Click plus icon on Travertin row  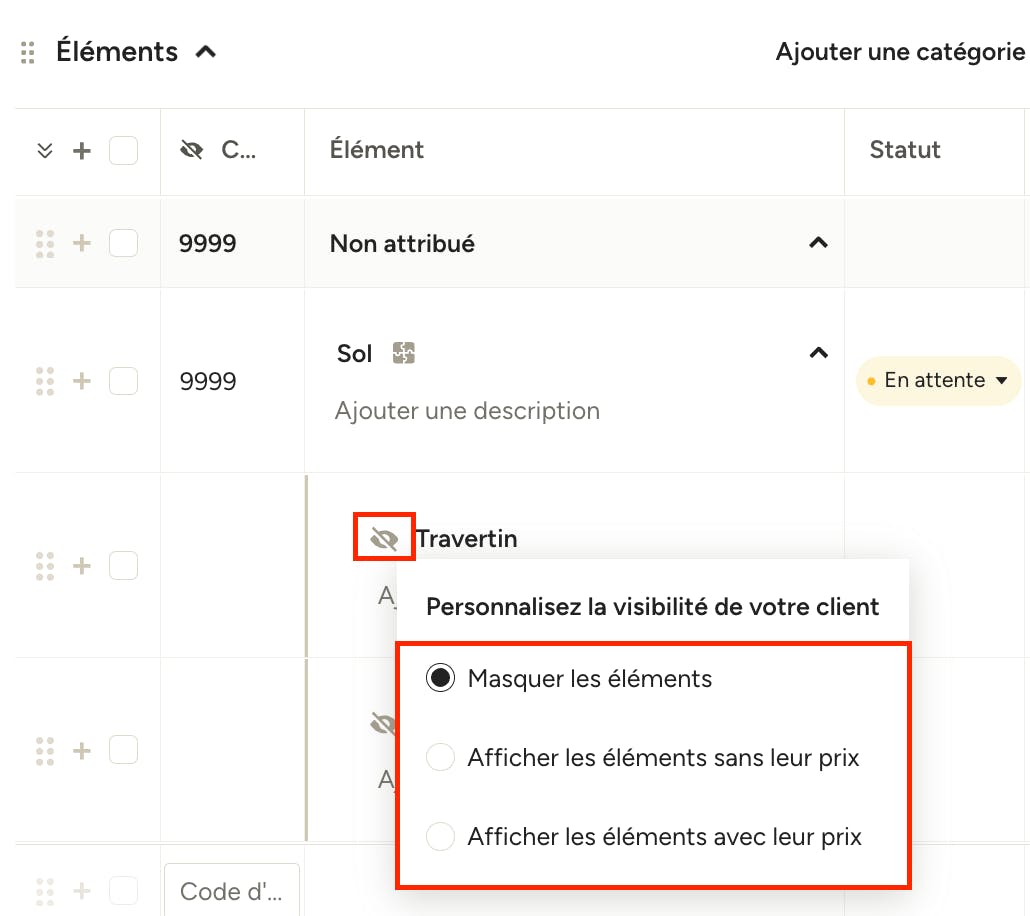click(x=81, y=566)
